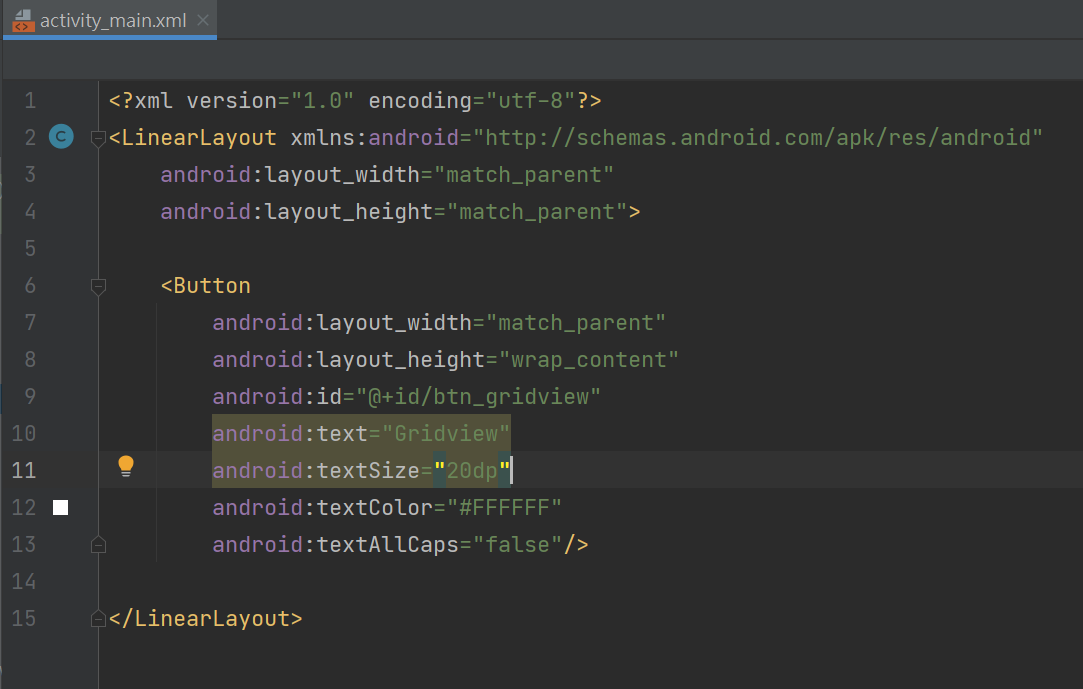The height and width of the screenshot is (689, 1083).
Task: Click the fold end marker at closing LinearLayout
Action: (x=98, y=619)
